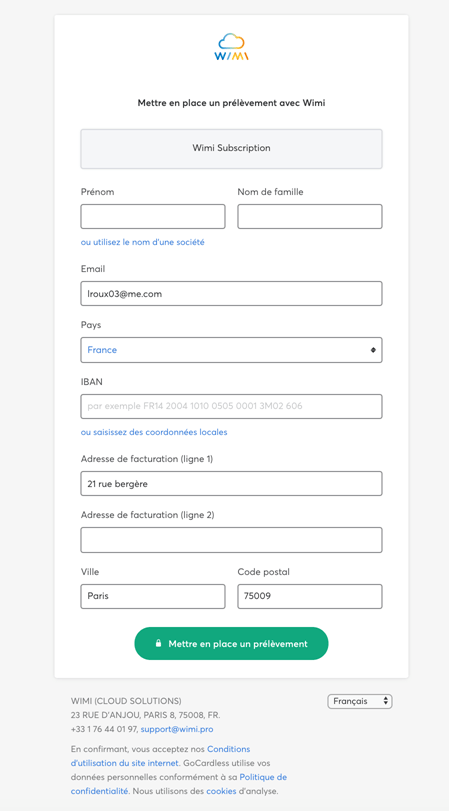
Task: Click 'ou saisissez des coordonnées locales' link
Action: pos(154,432)
